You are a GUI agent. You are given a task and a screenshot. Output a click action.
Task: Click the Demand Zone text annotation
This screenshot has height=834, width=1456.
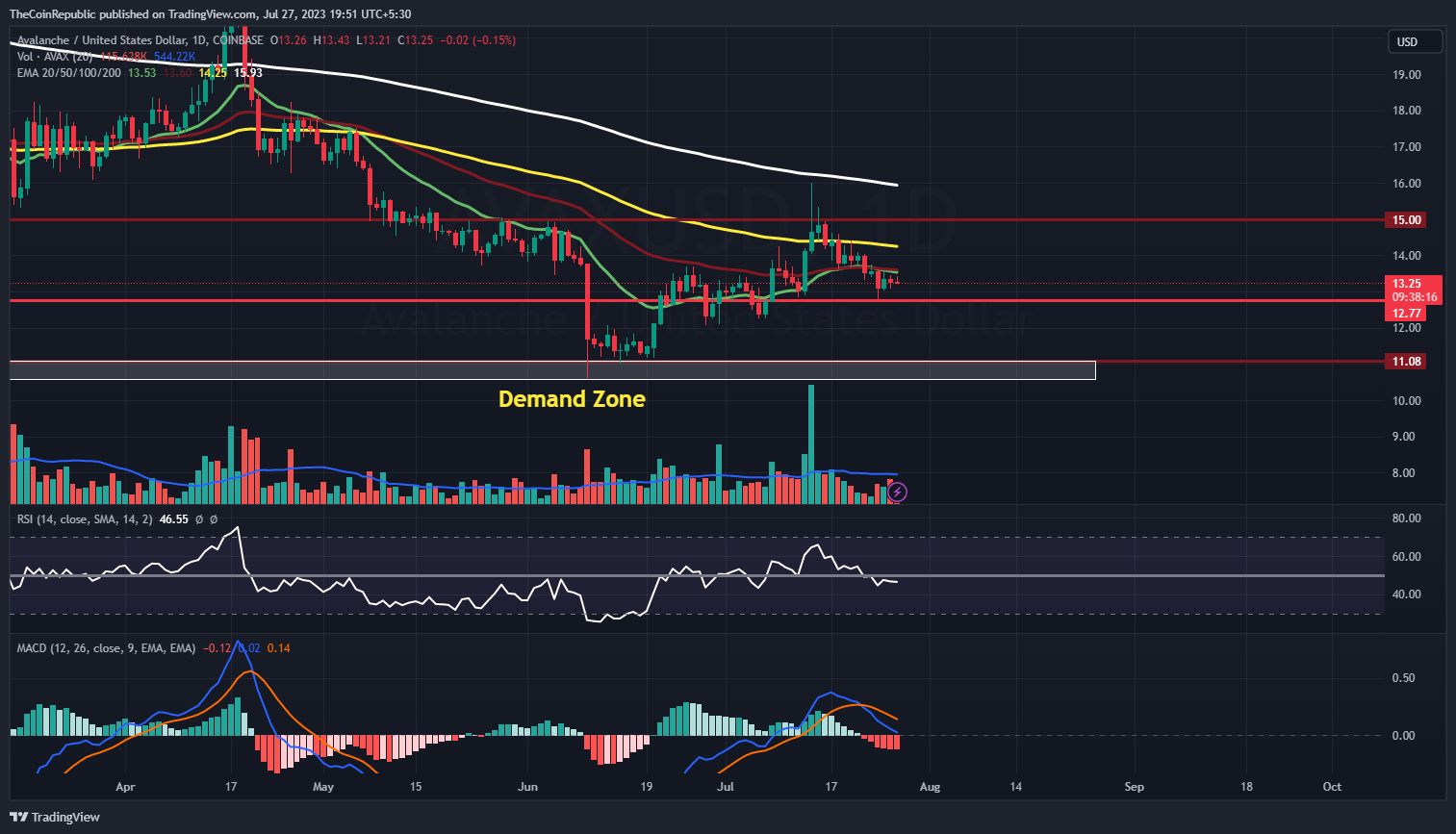(x=572, y=399)
